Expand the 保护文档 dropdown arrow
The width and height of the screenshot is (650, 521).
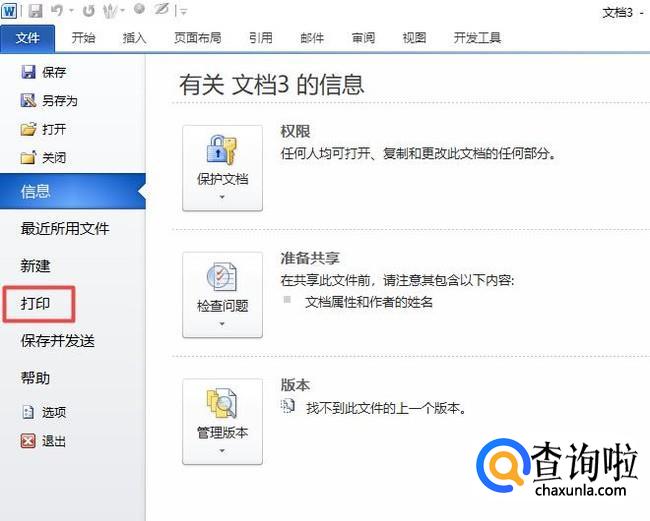click(x=222, y=197)
